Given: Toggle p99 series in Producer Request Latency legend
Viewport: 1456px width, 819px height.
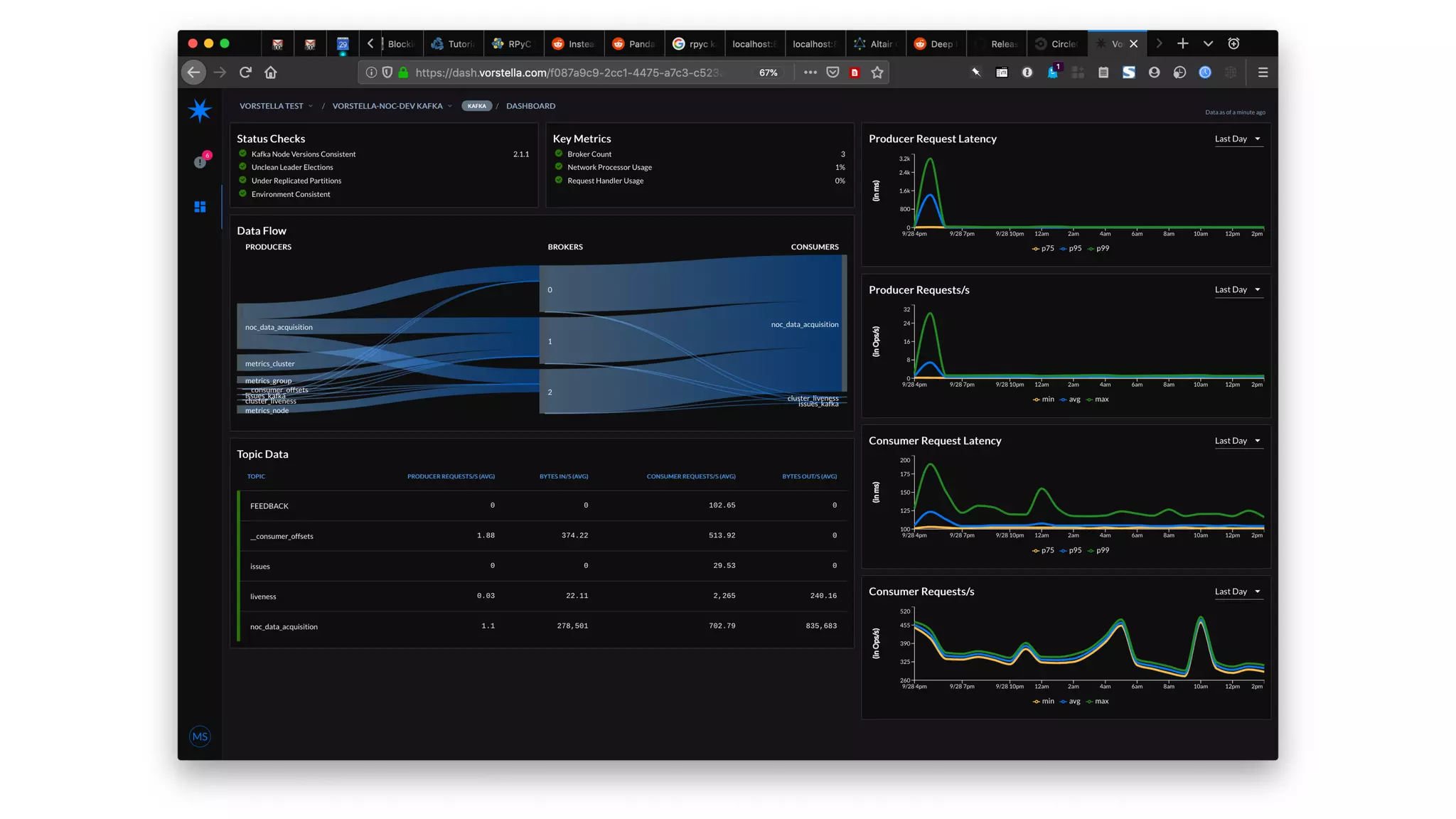Looking at the screenshot, I should [x=1099, y=249].
